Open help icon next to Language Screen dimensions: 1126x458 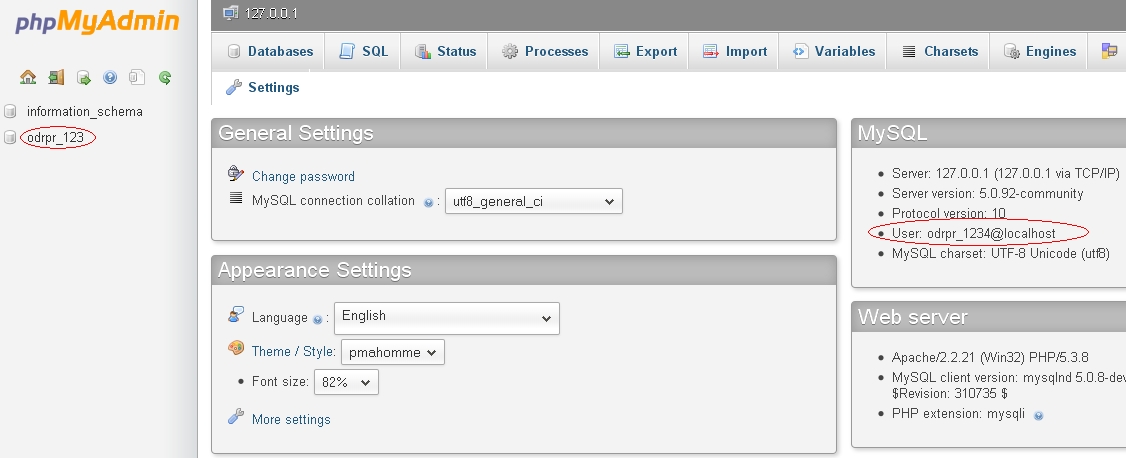click(x=317, y=320)
